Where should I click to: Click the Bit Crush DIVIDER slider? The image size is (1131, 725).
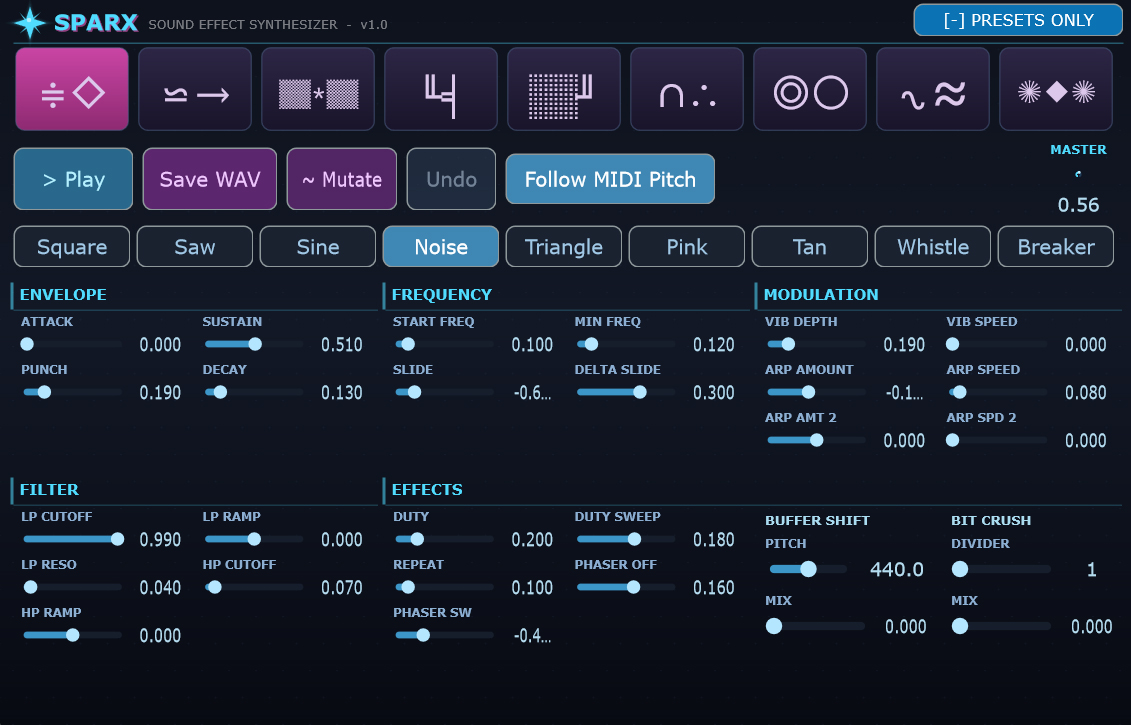click(1001, 569)
